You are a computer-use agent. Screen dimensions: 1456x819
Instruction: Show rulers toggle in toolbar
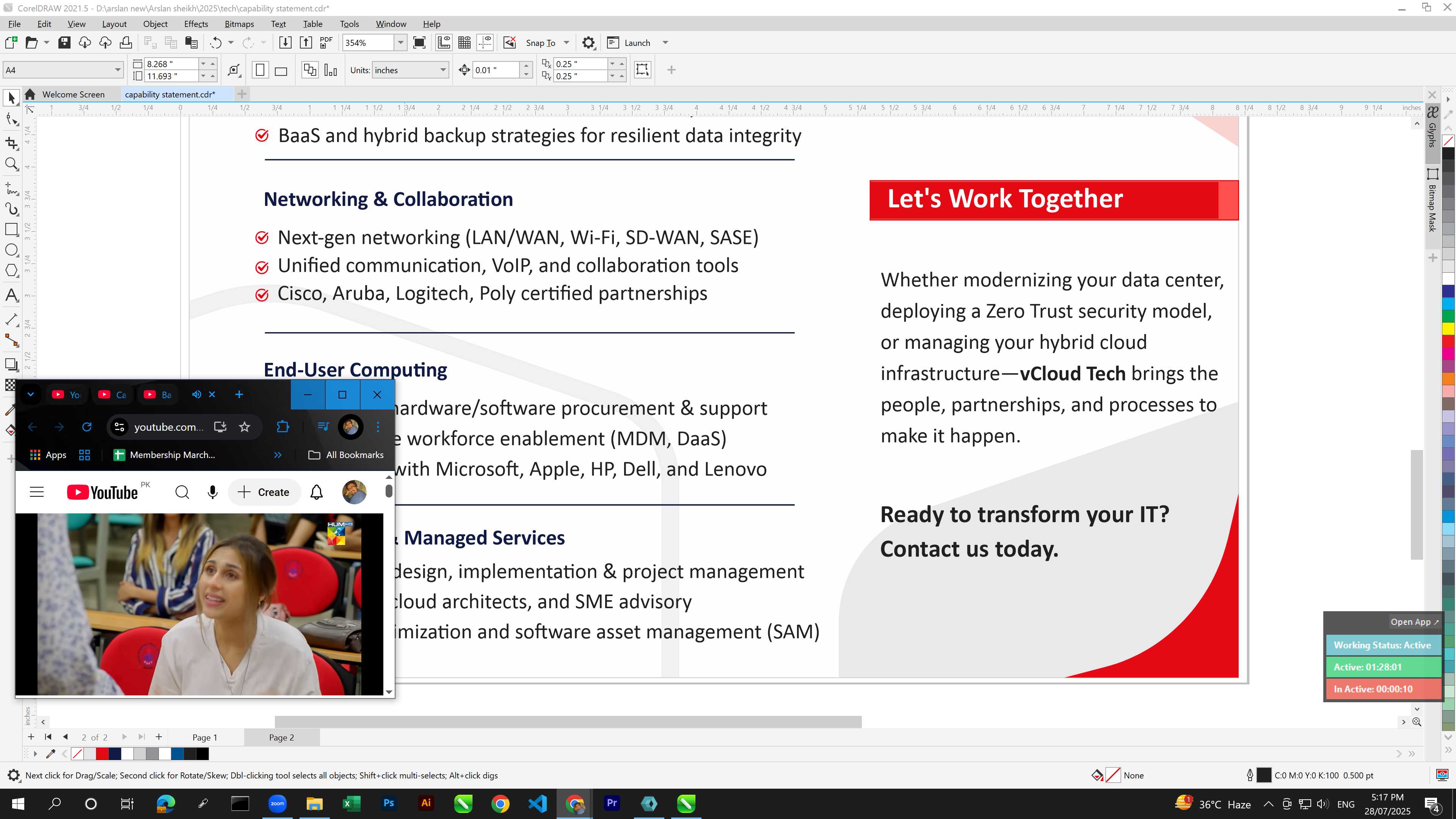click(444, 43)
